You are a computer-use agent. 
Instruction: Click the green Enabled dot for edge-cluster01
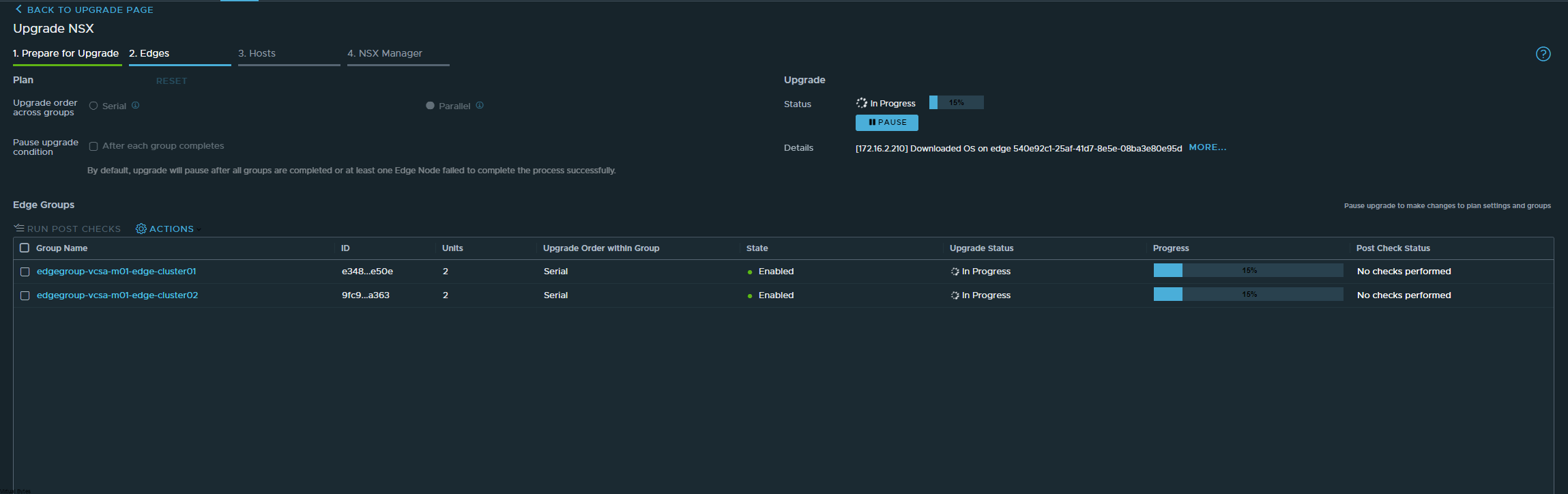pyautogui.click(x=750, y=272)
